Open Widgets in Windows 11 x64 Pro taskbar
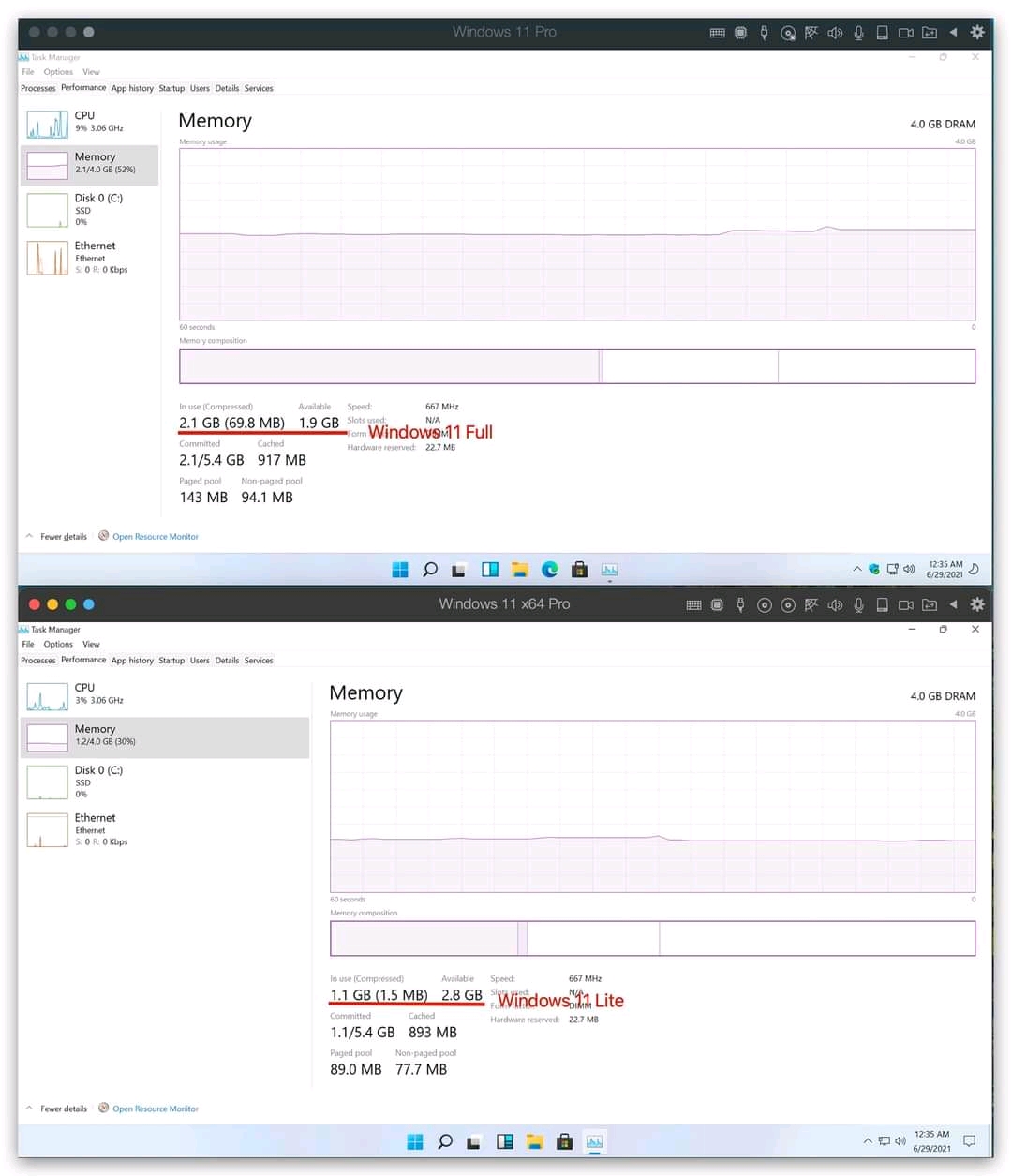Image resolution: width=1012 pixels, height=1176 pixels. tap(504, 1141)
